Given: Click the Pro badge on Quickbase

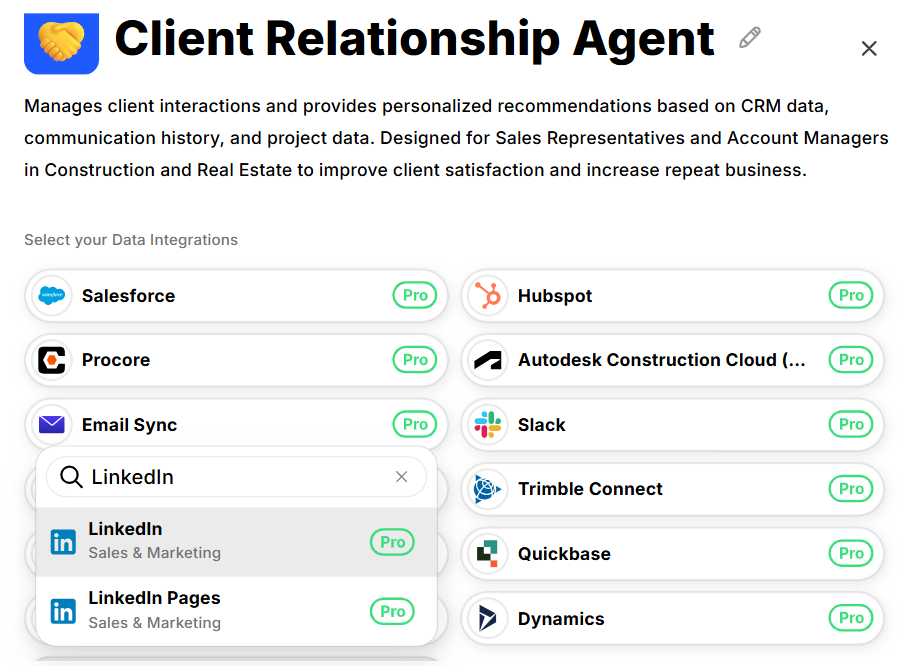Looking at the screenshot, I should click(851, 553).
